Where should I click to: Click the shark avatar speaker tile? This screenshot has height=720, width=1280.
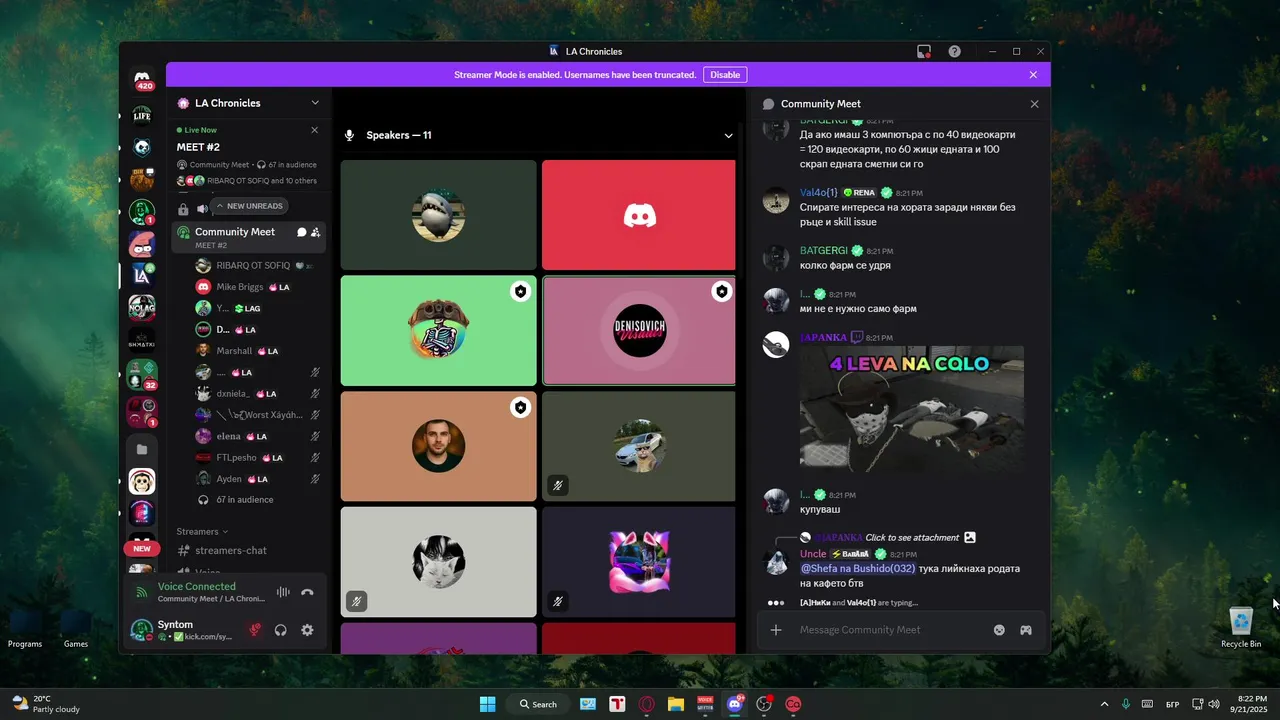[438, 215]
